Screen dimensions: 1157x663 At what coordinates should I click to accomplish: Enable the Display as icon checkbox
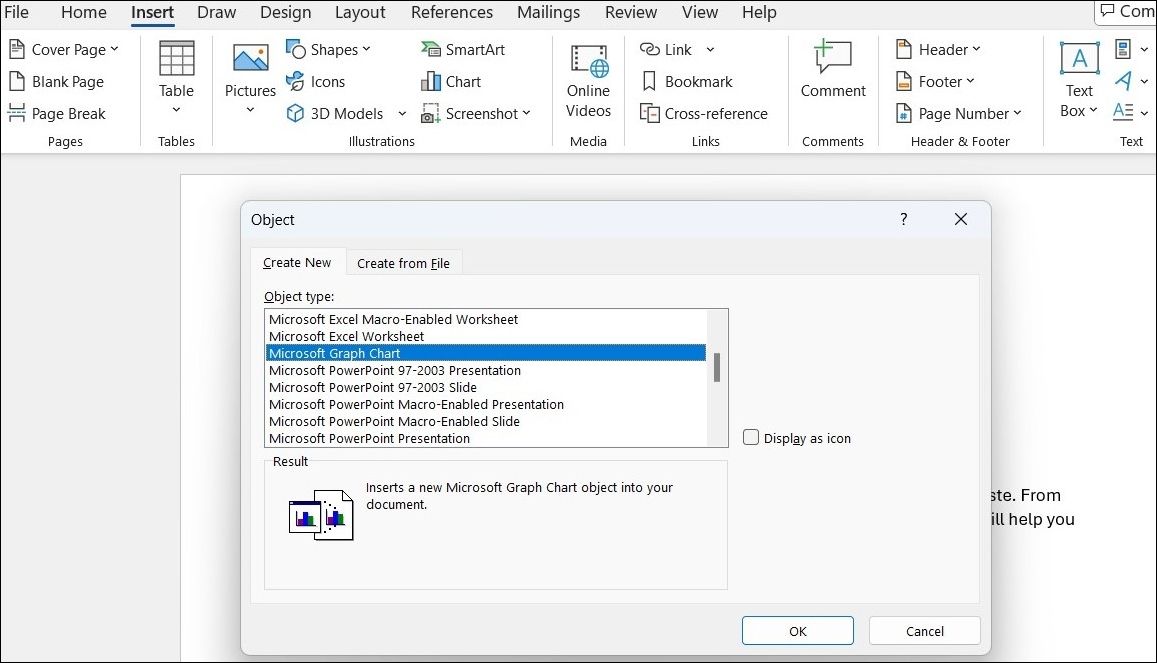(750, 437)
